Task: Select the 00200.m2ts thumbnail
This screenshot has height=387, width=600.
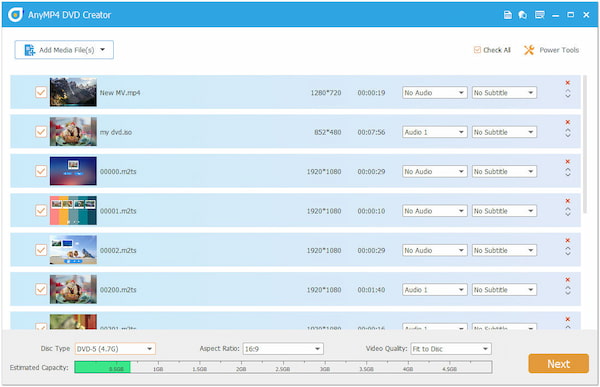Action: (x=73, y=289)
